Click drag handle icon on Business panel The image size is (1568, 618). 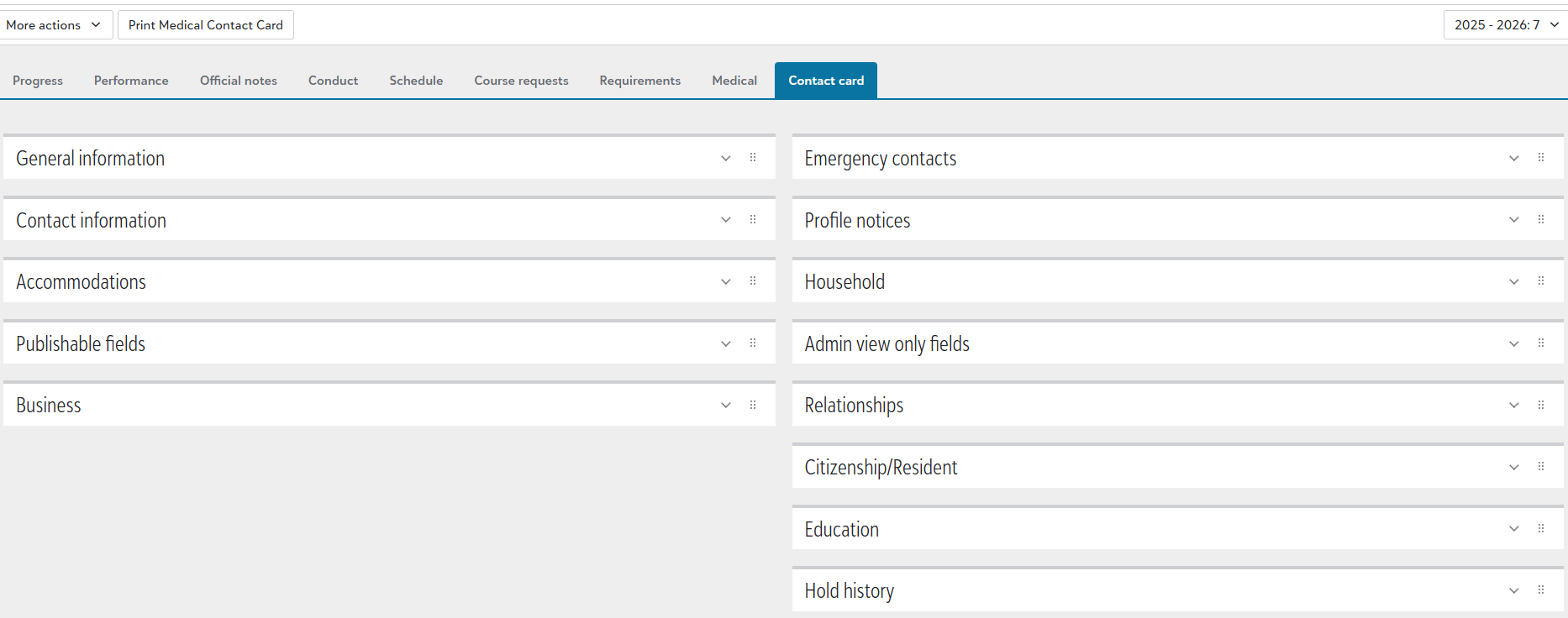click(x=753, y=405)
